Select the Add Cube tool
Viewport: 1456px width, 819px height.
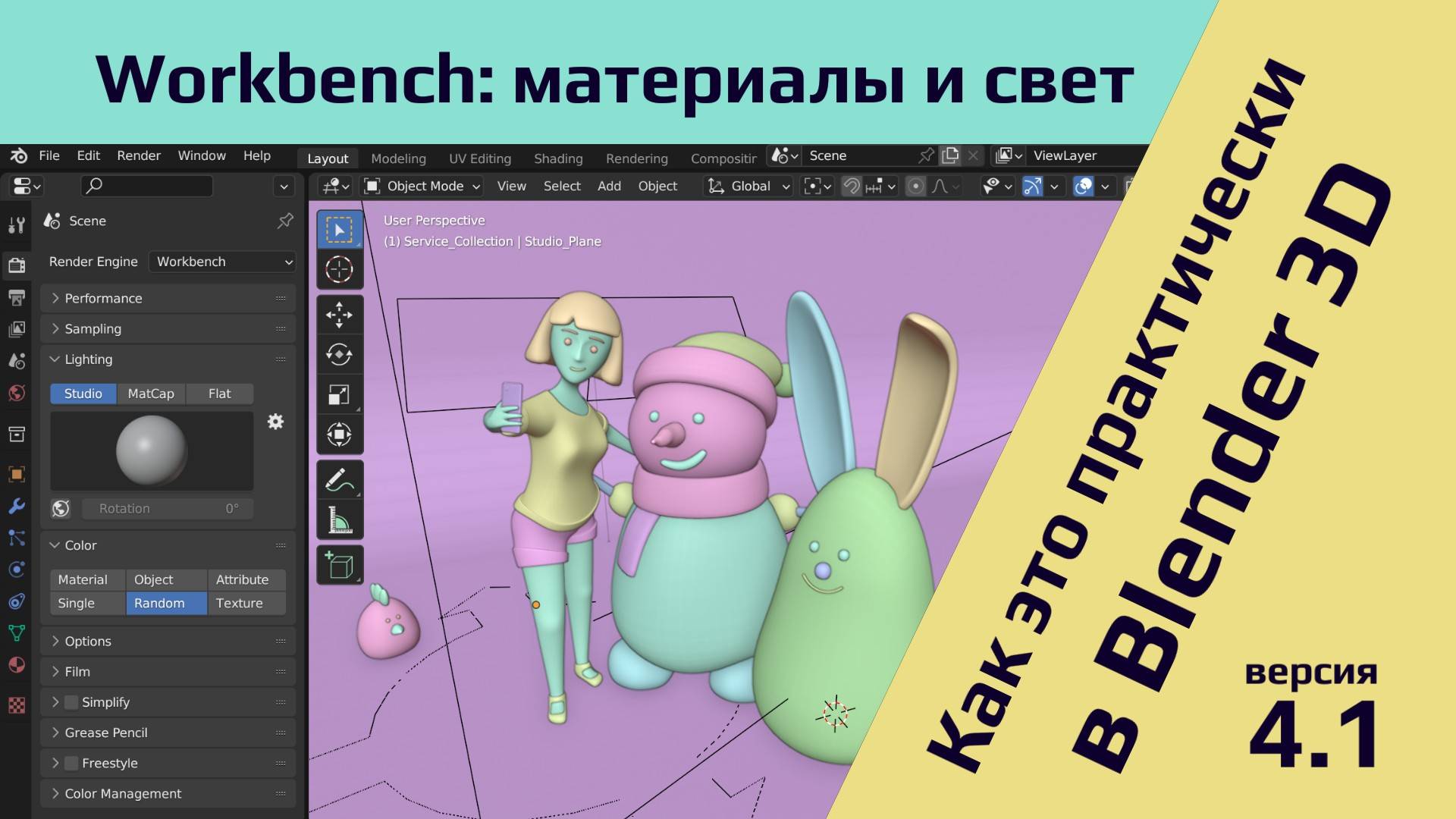click(x=340, y=564)
